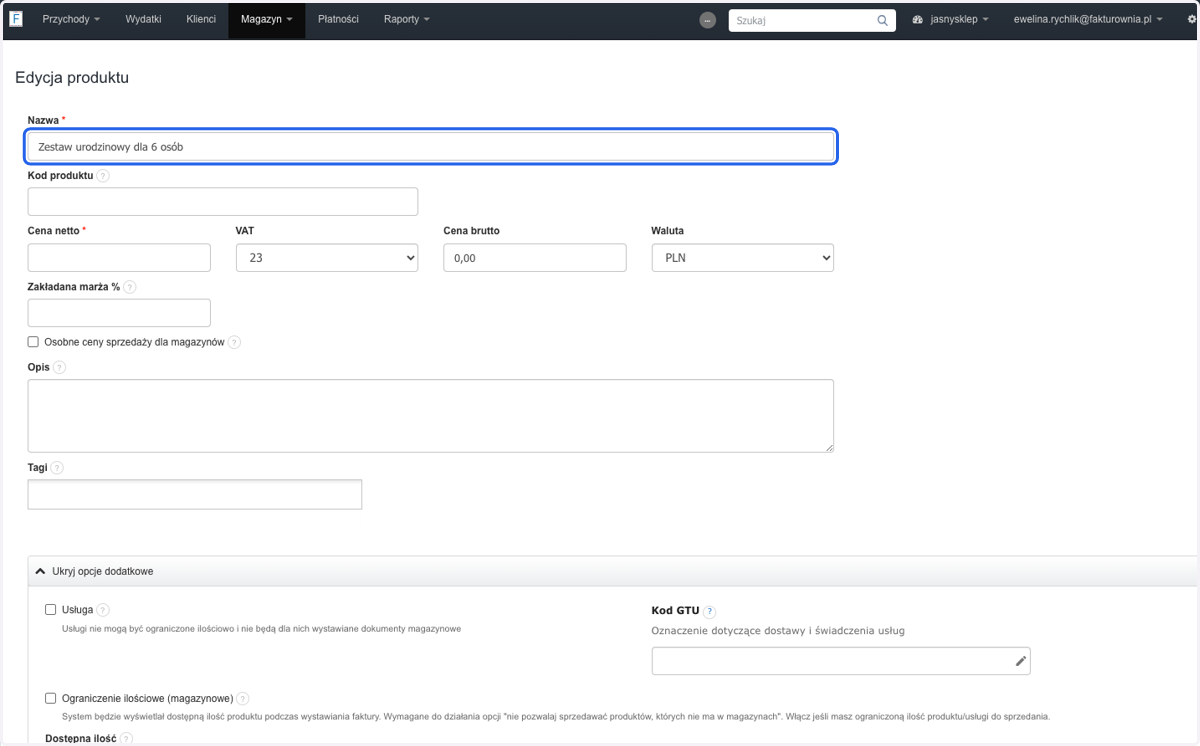Click the Cena netto input field
The width and height of the screenshot is (1200, 746).
[119, 257]
